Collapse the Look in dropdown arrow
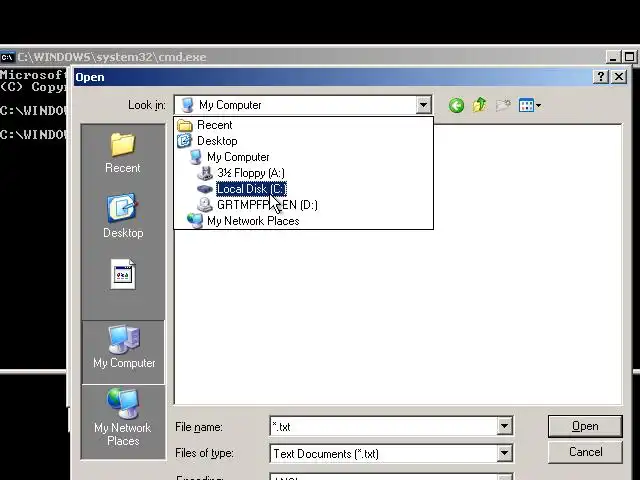This screenshot has width=640, height=480. (x=424, y=105)
